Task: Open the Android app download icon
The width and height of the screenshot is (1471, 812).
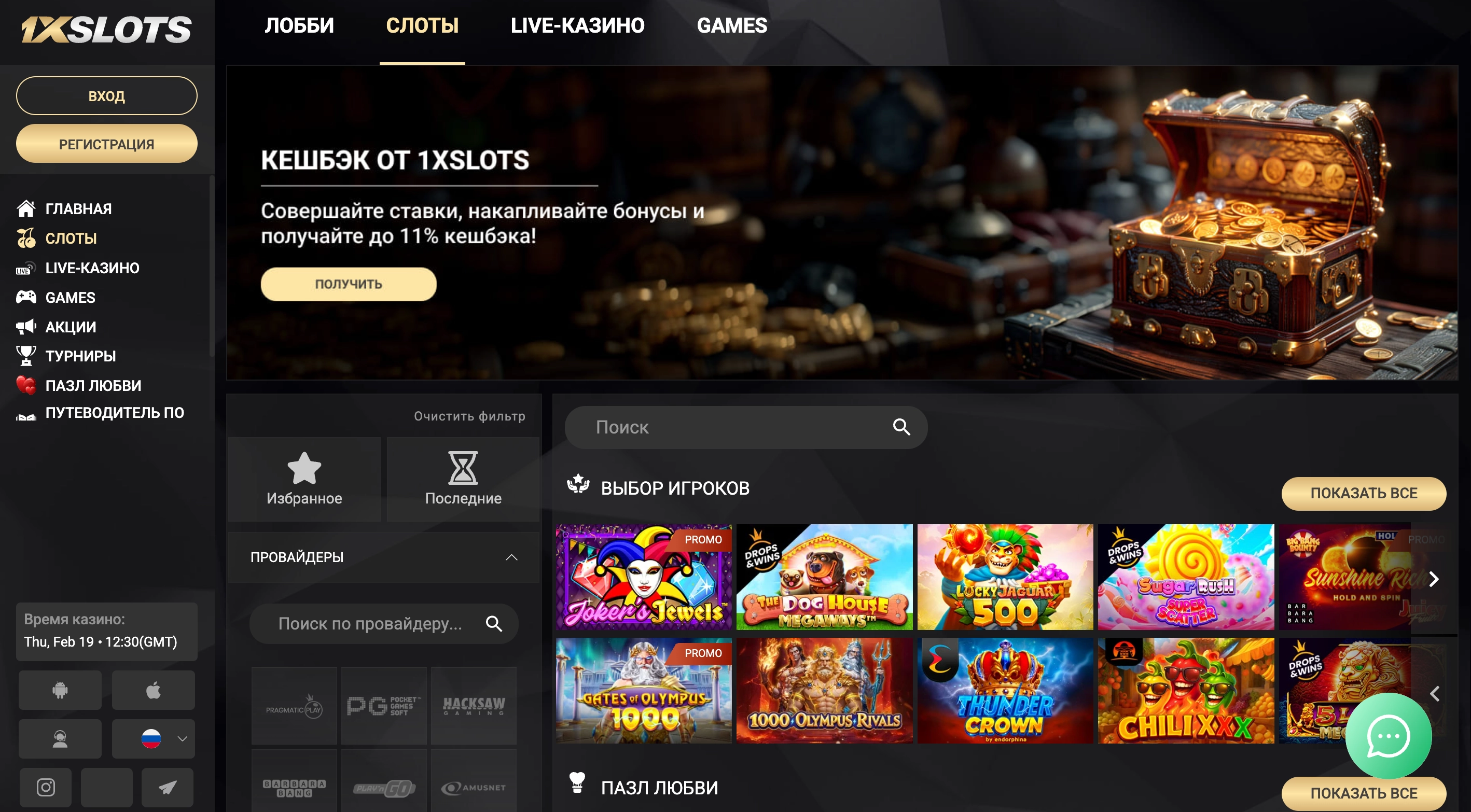Action: click(60, 690)
